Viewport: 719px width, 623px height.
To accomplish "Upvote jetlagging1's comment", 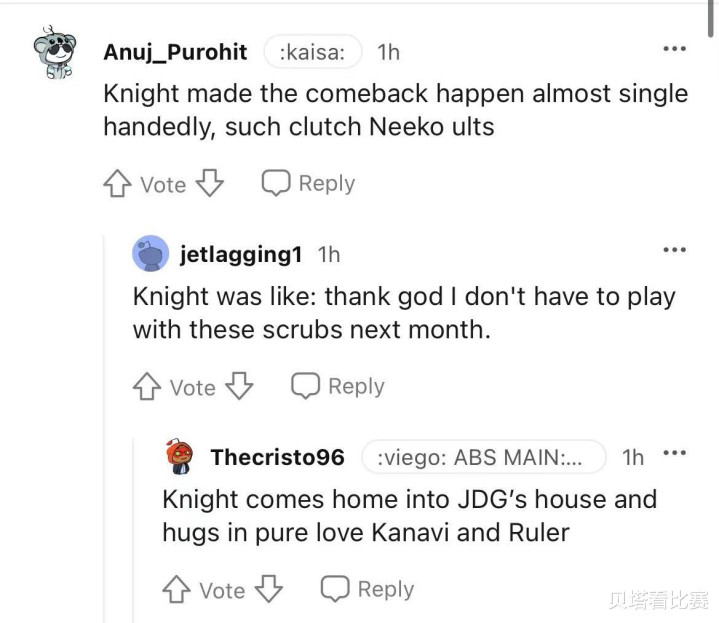I will pyautogui.click(x=149, y=387).
